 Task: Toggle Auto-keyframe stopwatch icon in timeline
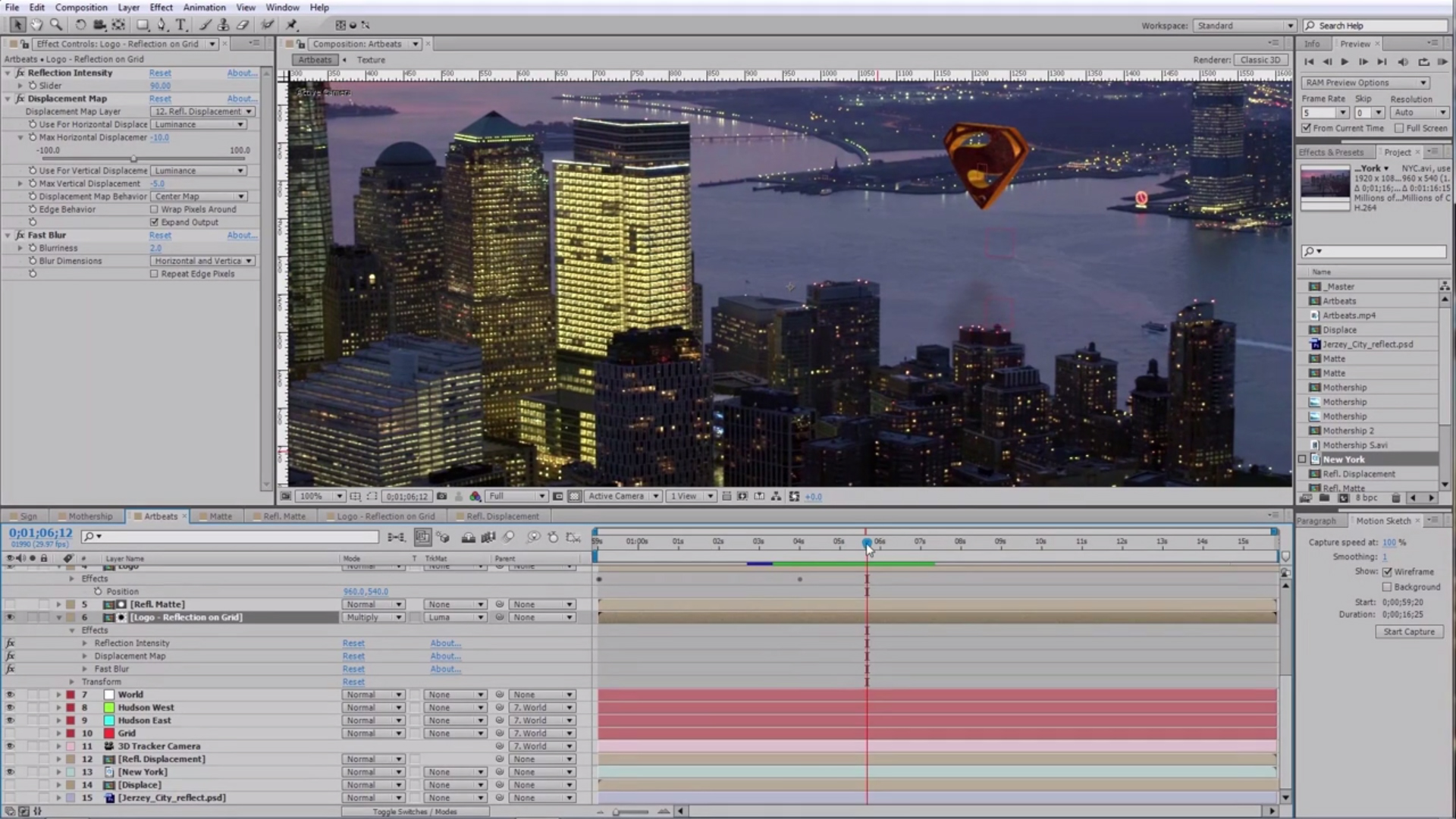tap(553, 537)
